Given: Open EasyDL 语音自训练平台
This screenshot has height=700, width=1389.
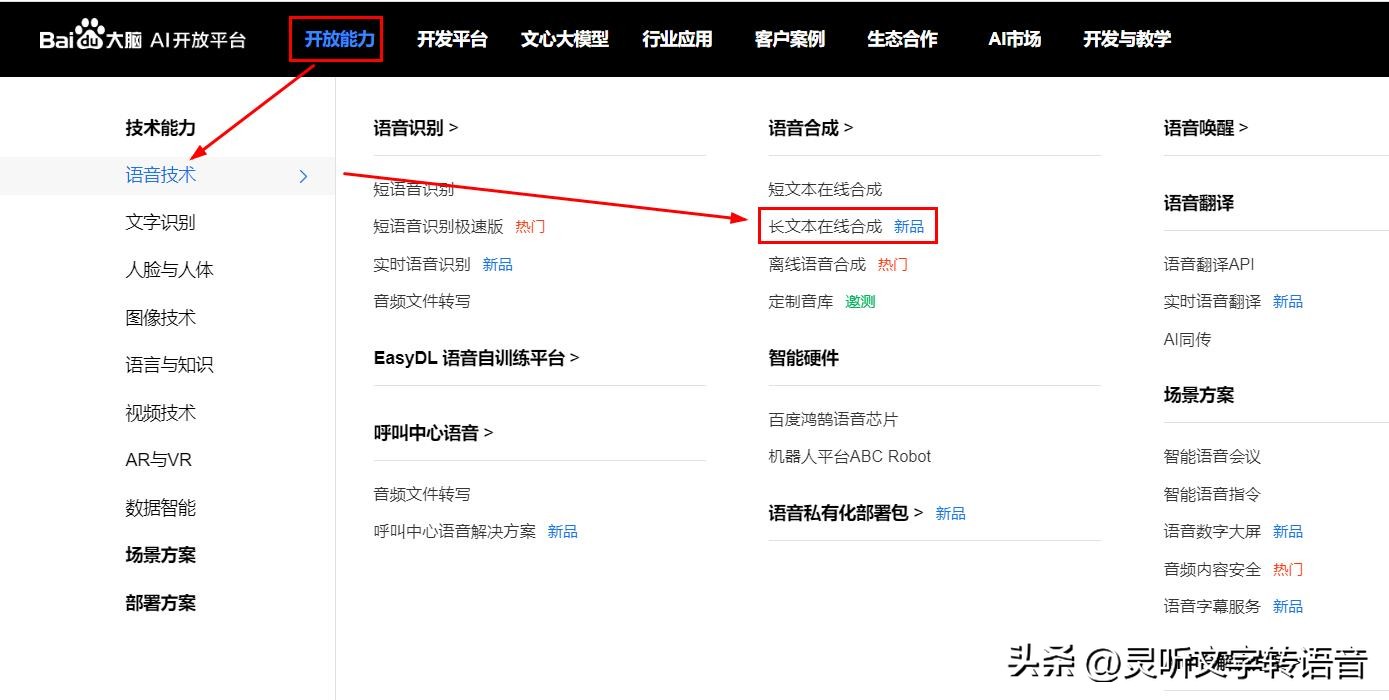Looking at the screenshot, I should click(471, 357).
